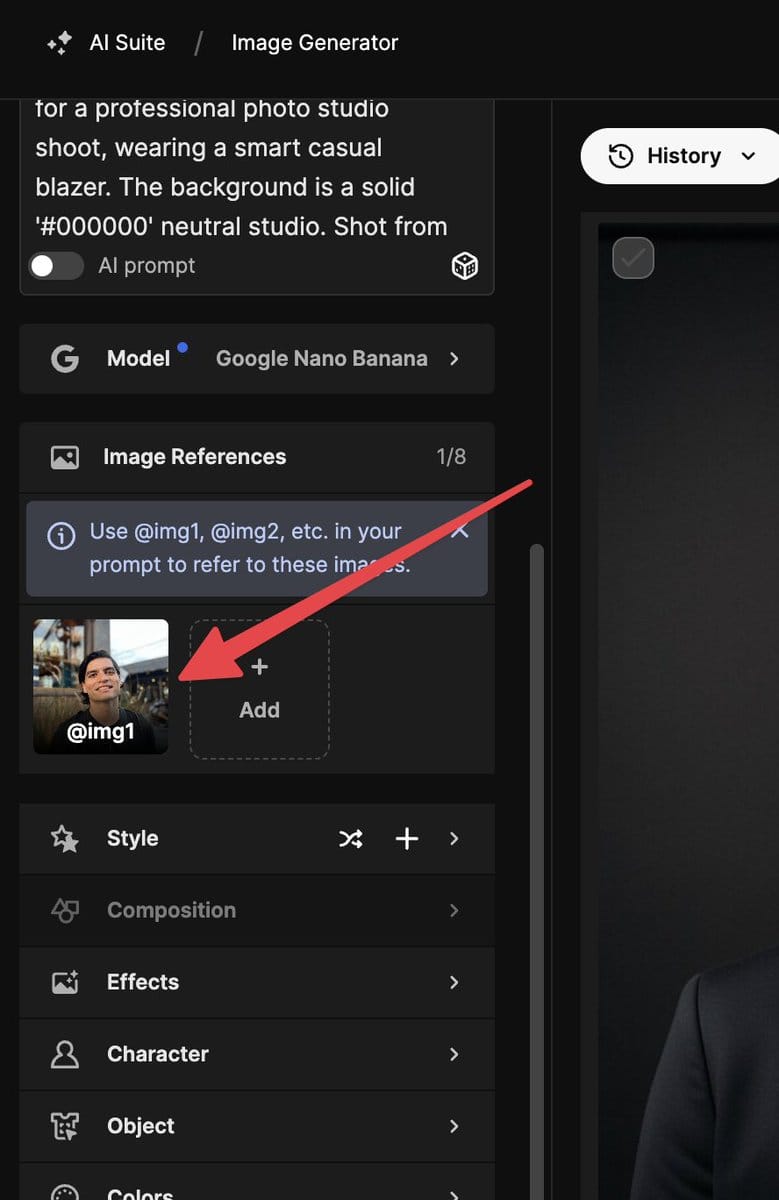
Task: Expand the Composition chevron
Action: point(454,911)
